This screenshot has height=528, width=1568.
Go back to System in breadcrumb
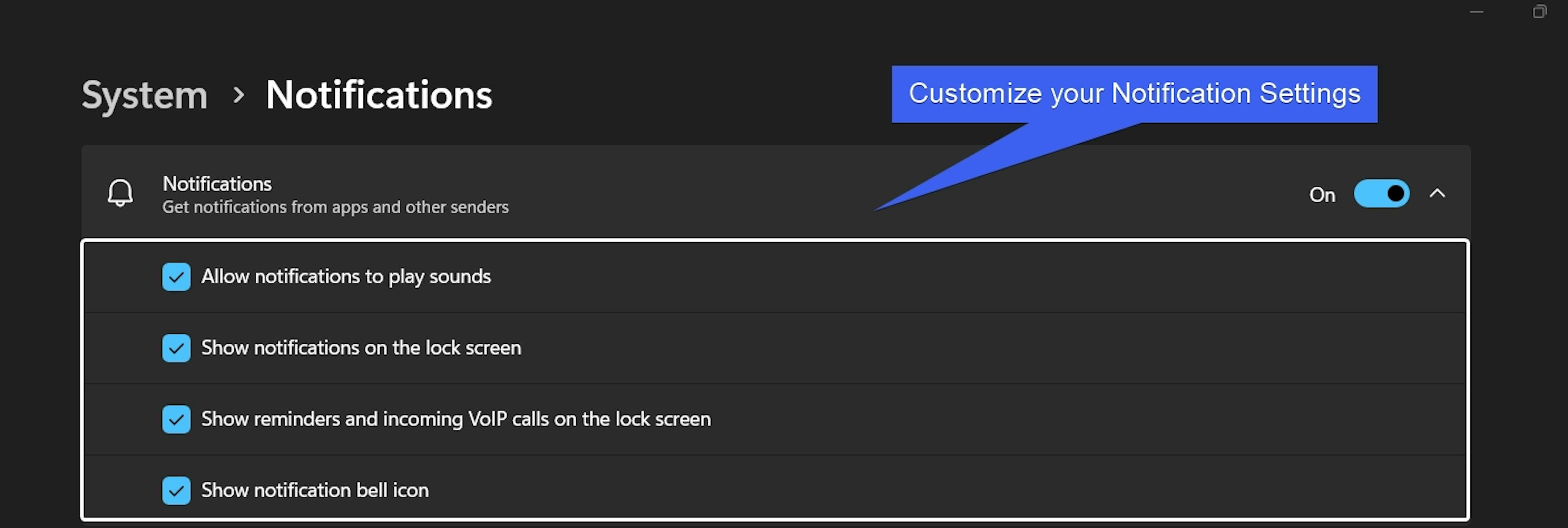(x=145, y=96)
